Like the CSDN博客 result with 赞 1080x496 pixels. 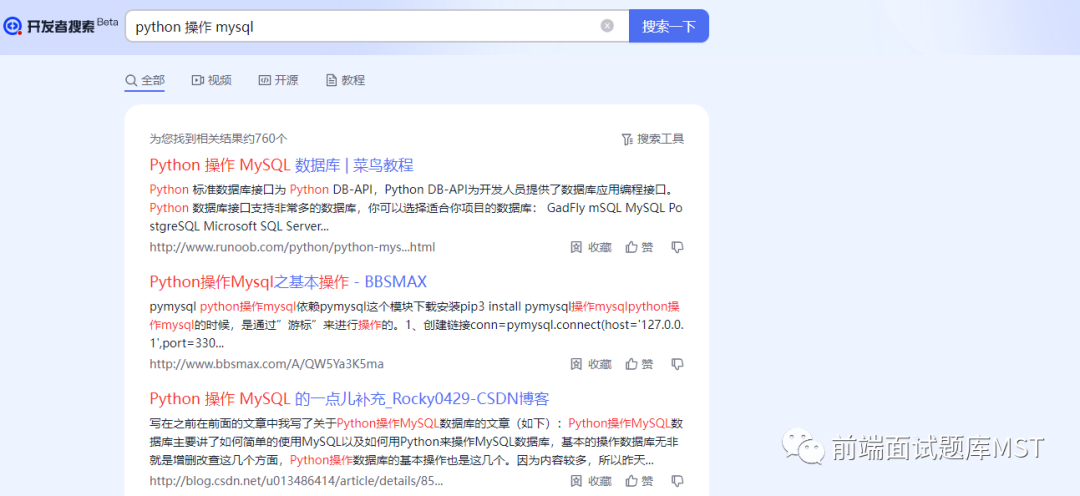click(x=639, y=481)
